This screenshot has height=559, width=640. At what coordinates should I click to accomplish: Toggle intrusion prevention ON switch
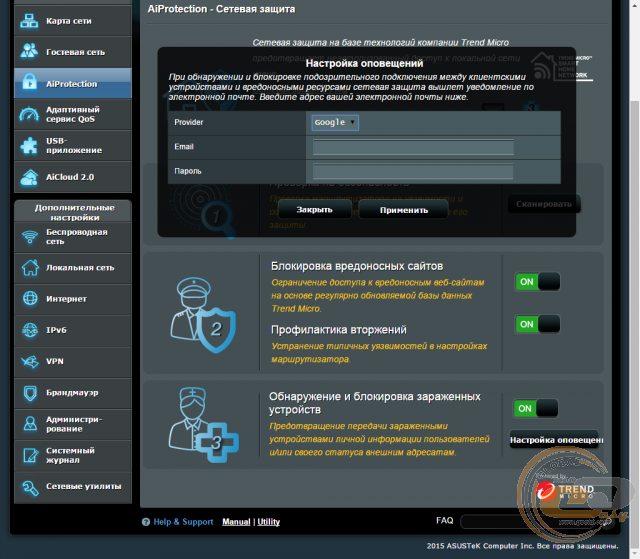point(537,324)
